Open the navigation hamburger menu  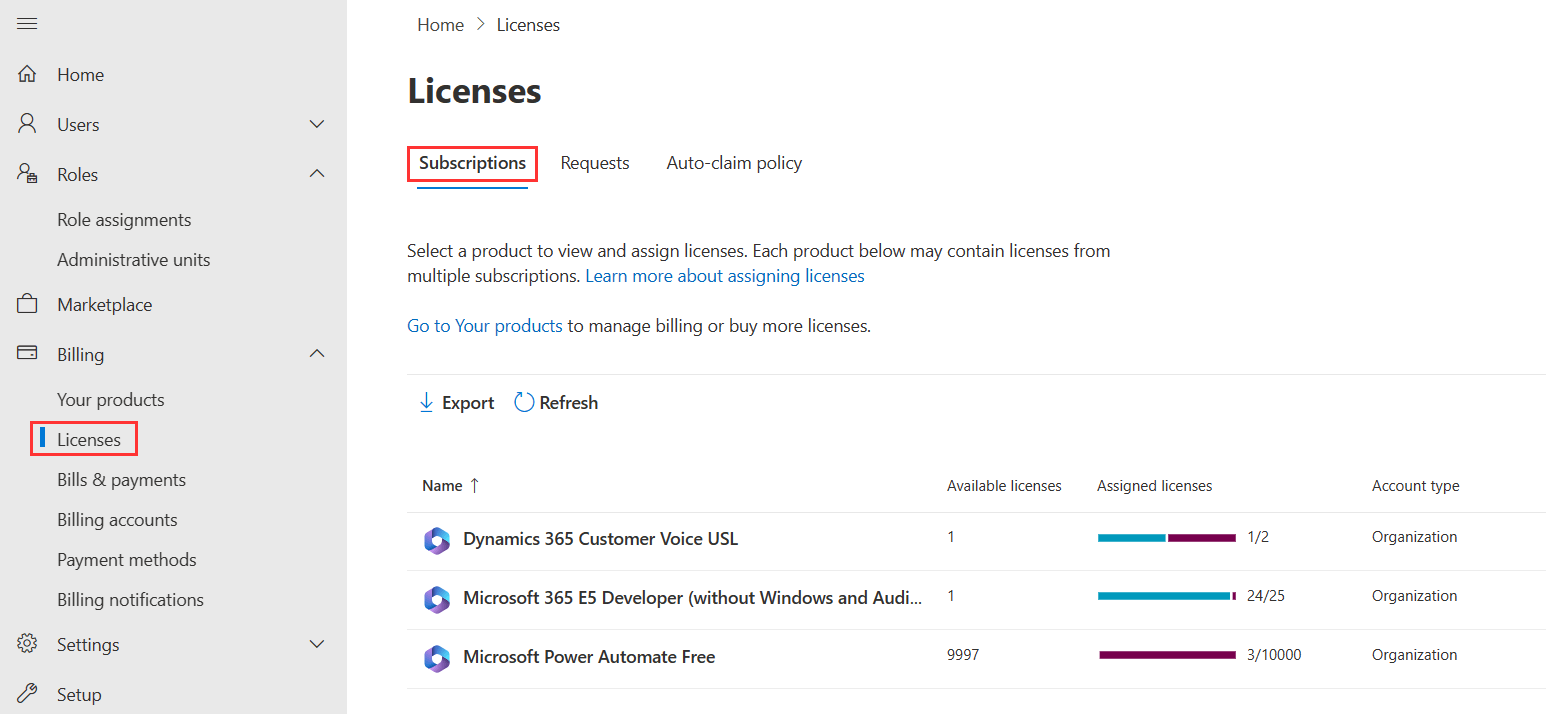click(27, 23)
